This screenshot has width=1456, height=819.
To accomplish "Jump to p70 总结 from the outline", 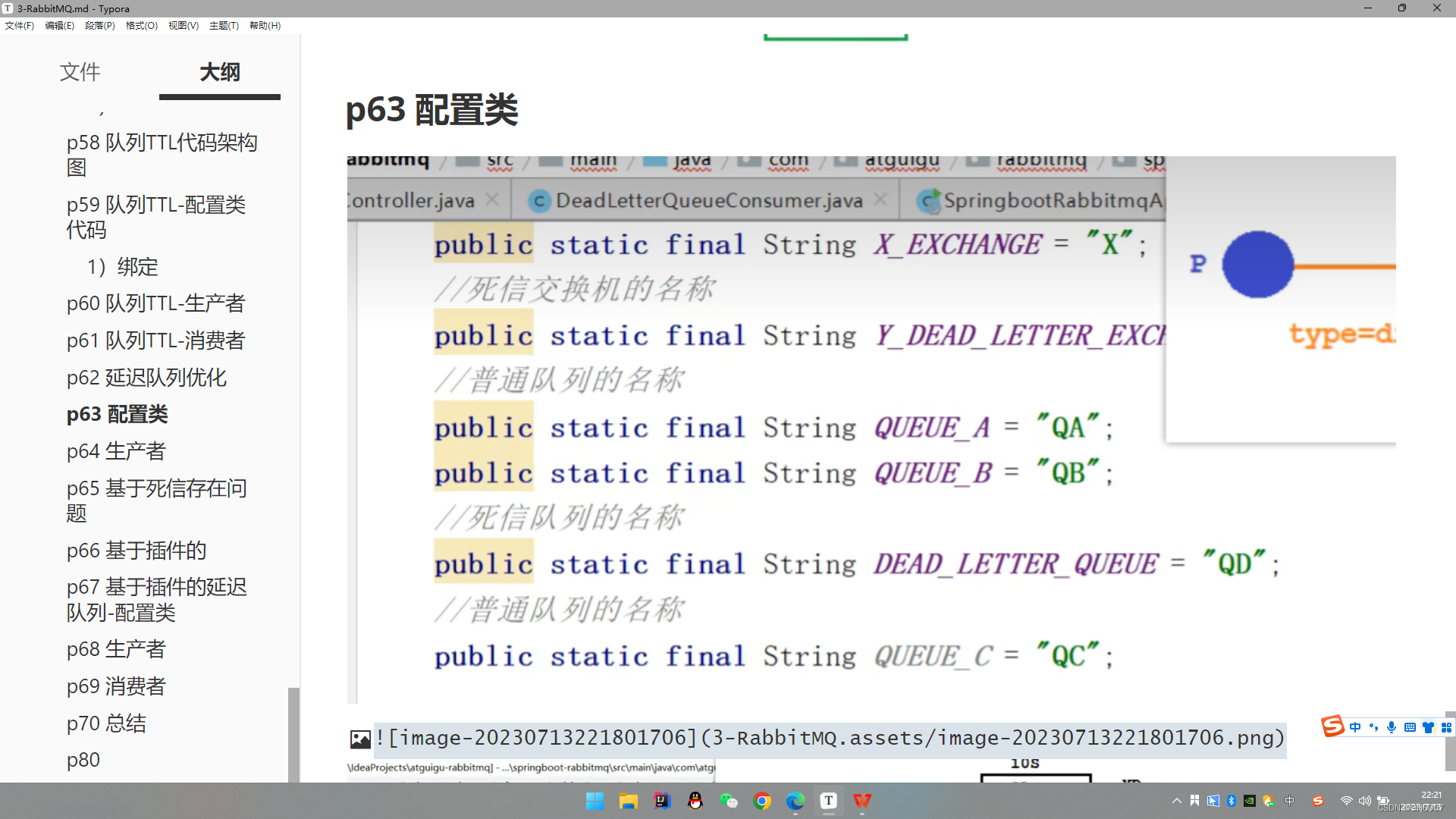I will click(x=107, y=723).
